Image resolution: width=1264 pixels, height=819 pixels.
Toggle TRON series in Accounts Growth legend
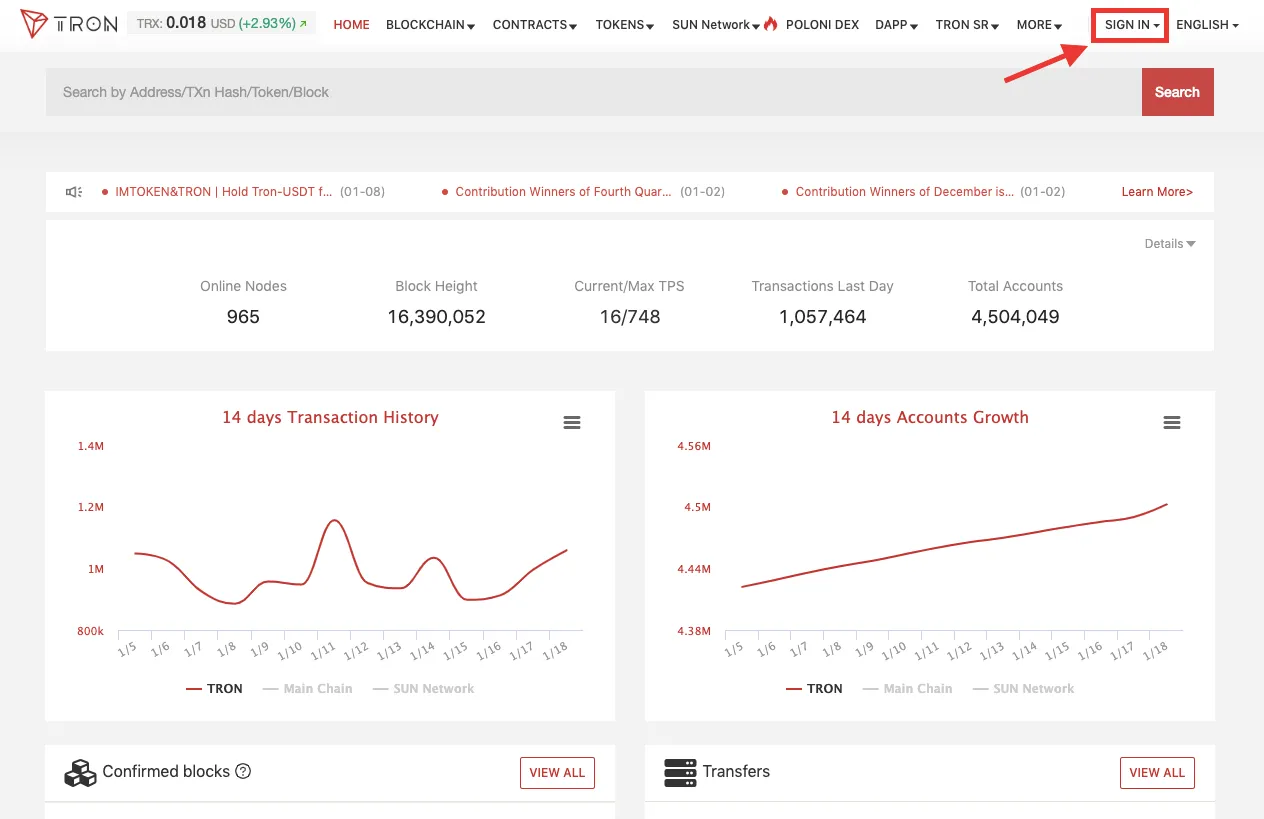(814, 689)
